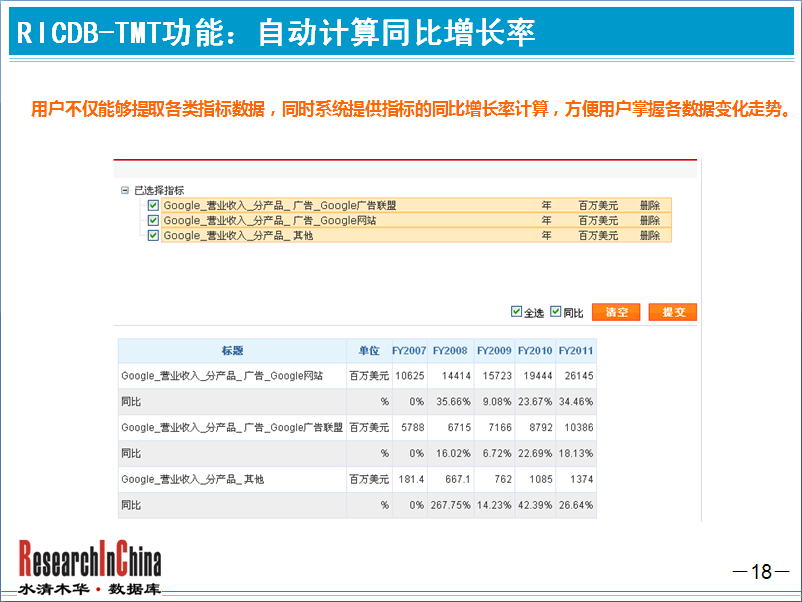Image resolution: width=802 pixels, height=602 pixels.
Task: Click the 5788 table cell
Action: point(410,428)
